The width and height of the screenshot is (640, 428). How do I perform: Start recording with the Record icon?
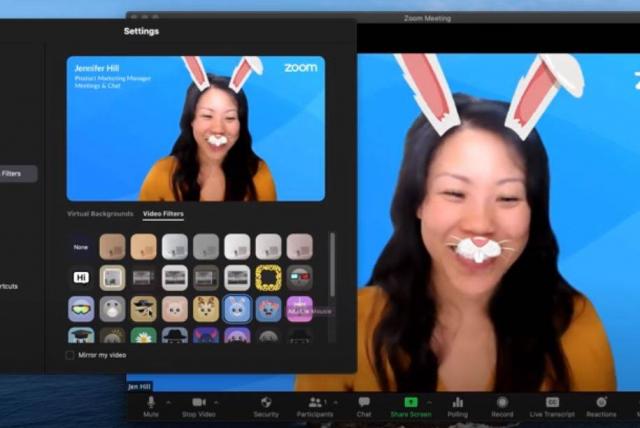(502, 406)
